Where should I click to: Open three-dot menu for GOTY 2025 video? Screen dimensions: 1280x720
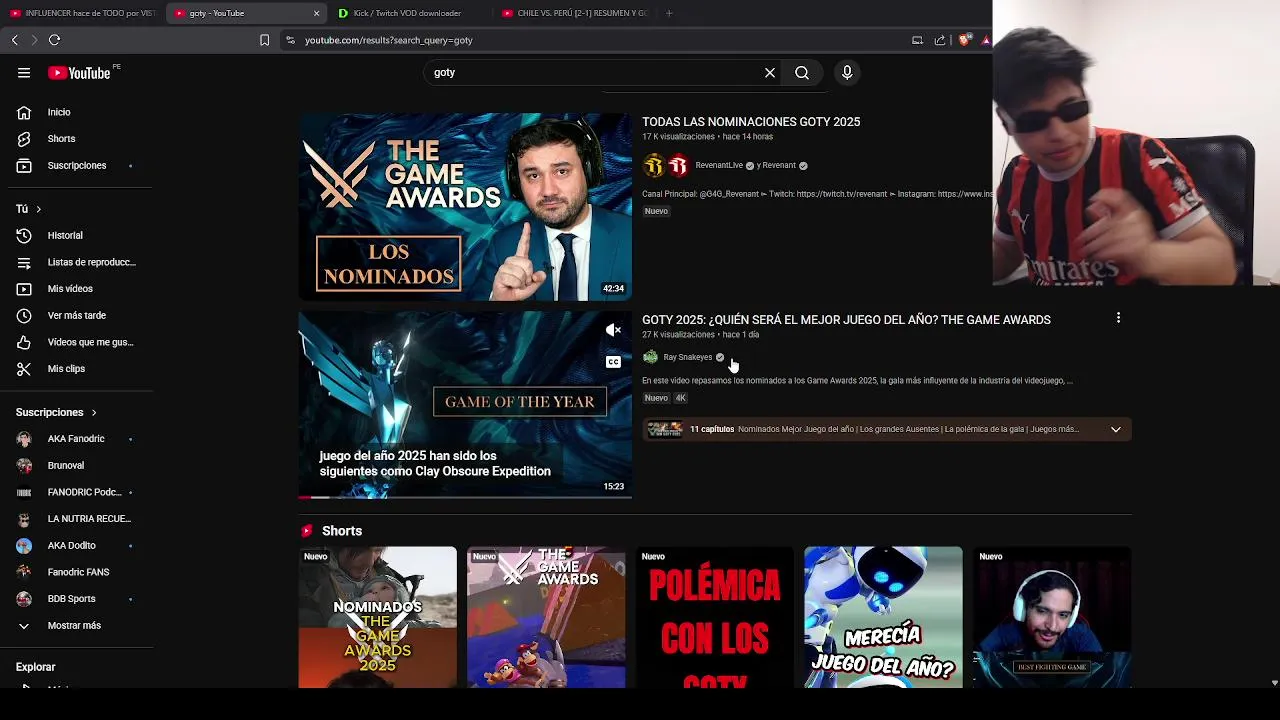coord(1118,318)
